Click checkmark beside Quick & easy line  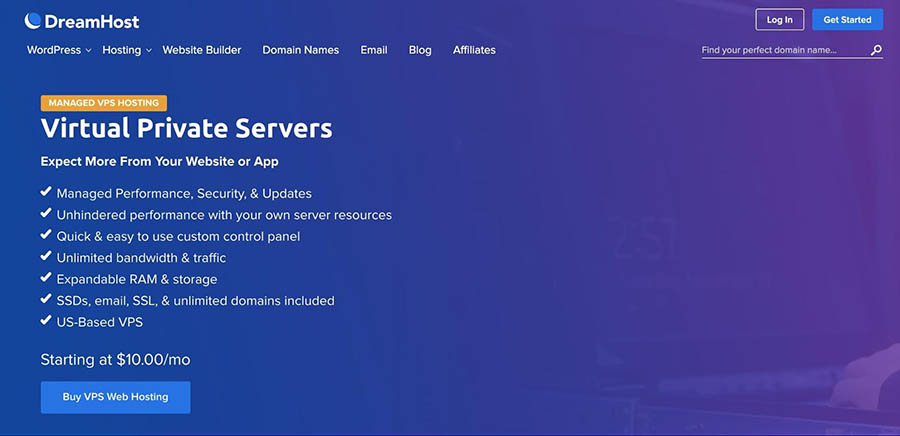click(46, 235)
